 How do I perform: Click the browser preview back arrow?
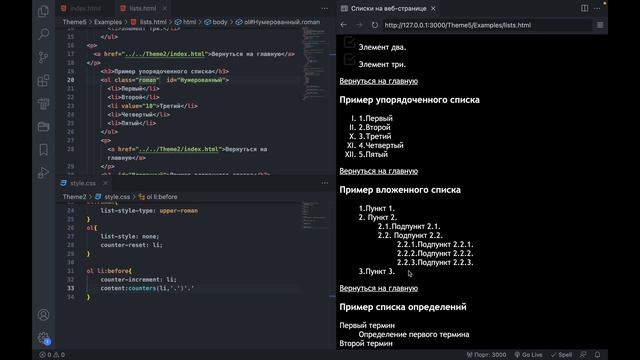pyautogui.click(x=344, y=25)
